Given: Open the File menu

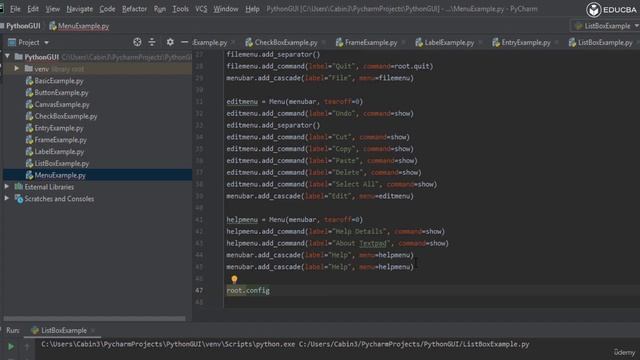Looking at the screenshot, I should click(x=15, y=9).
